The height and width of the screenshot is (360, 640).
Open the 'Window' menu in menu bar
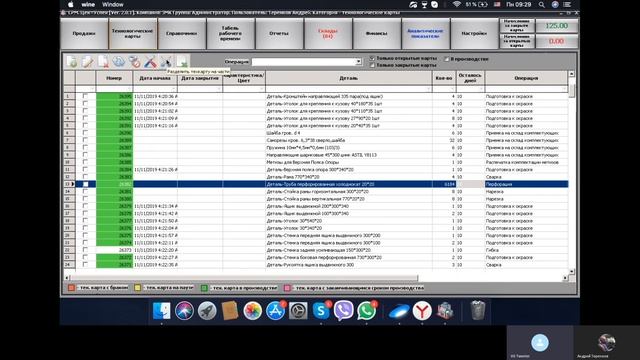coord(113,4)
